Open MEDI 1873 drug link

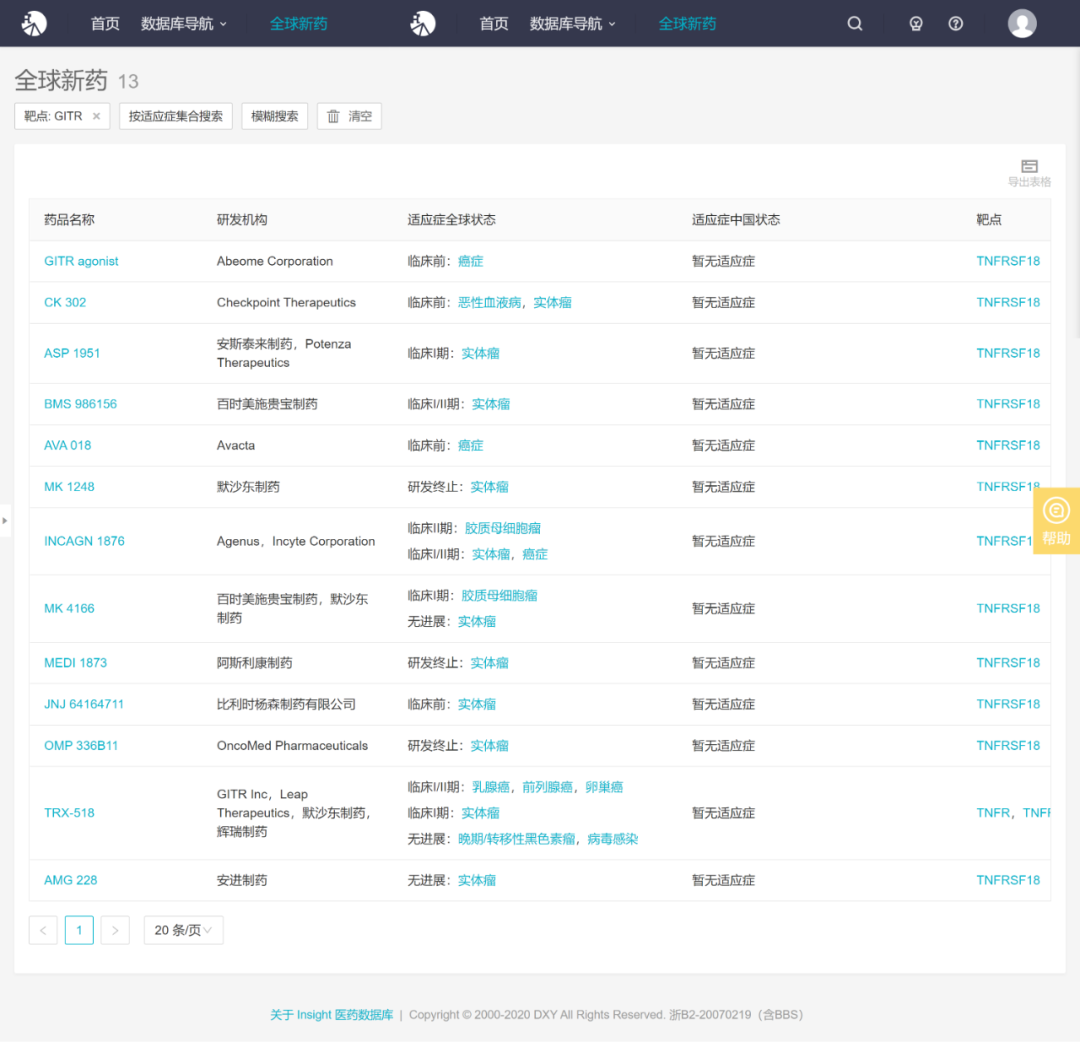coord(76,663)
